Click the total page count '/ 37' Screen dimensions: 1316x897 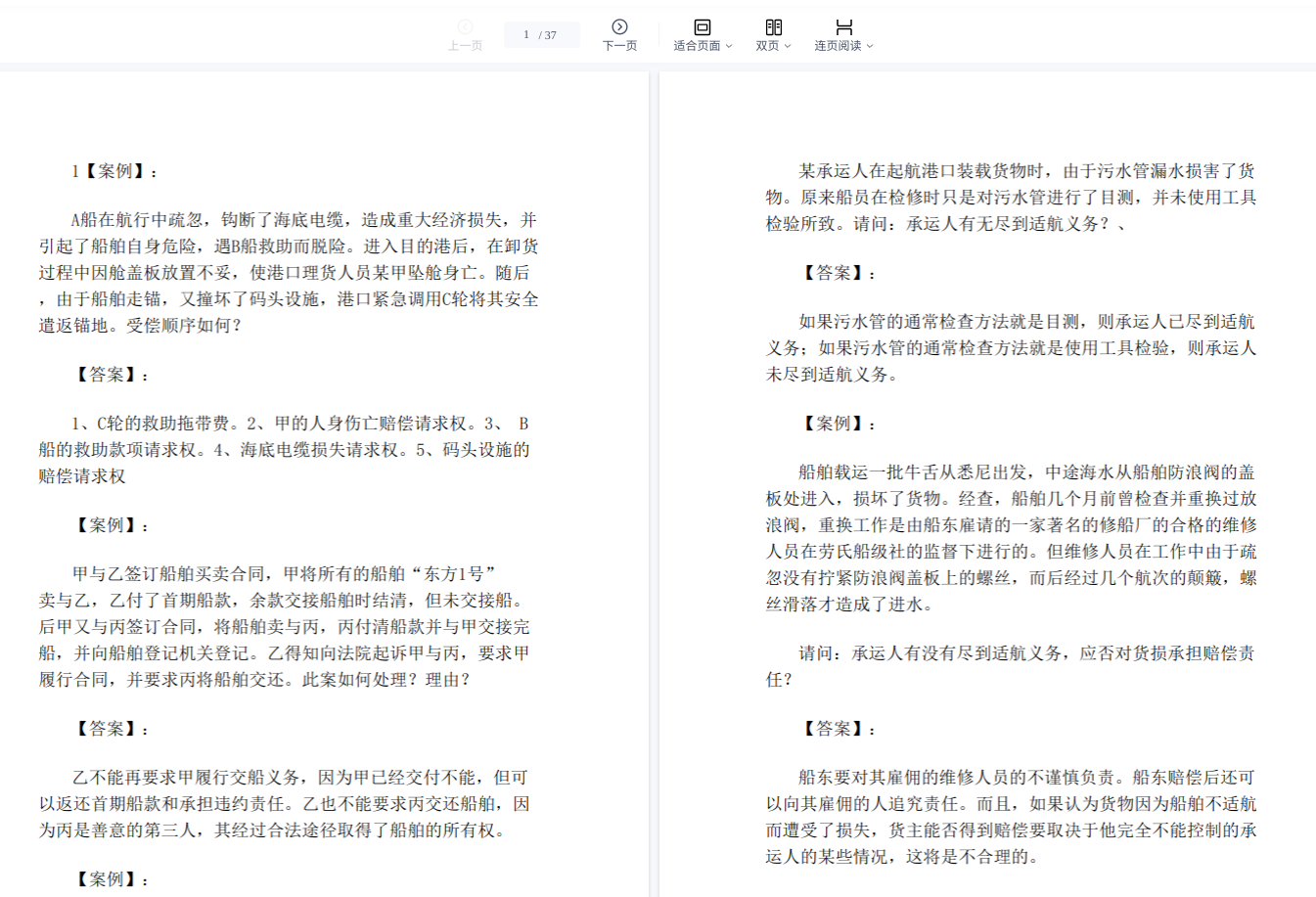tap(548, 35)
